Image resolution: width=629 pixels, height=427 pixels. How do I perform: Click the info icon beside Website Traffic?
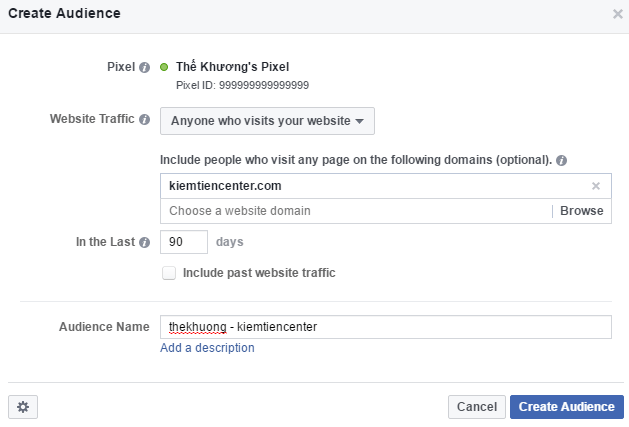tap(145, 120)
